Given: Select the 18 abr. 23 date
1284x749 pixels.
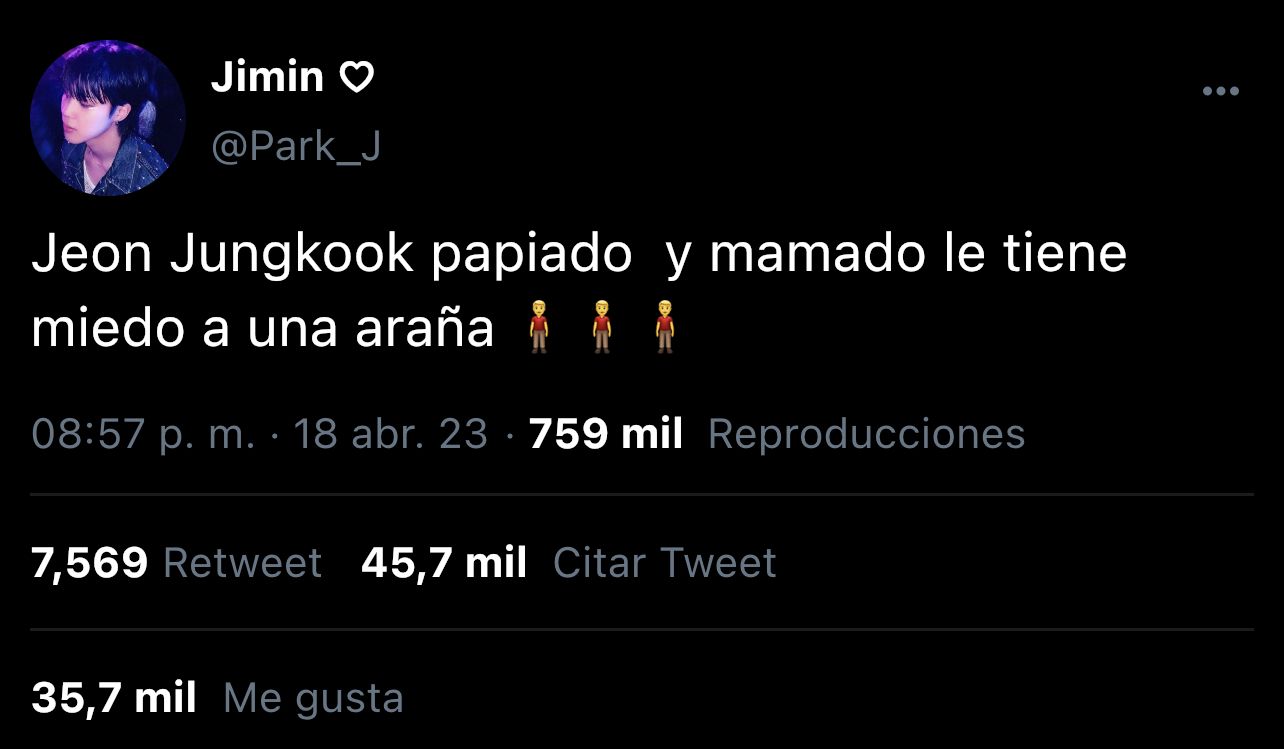Looking at the screenshot, I should [391, 434].
